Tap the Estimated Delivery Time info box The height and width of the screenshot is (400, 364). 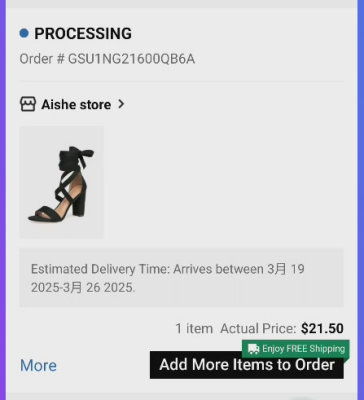tap(182, 277)
